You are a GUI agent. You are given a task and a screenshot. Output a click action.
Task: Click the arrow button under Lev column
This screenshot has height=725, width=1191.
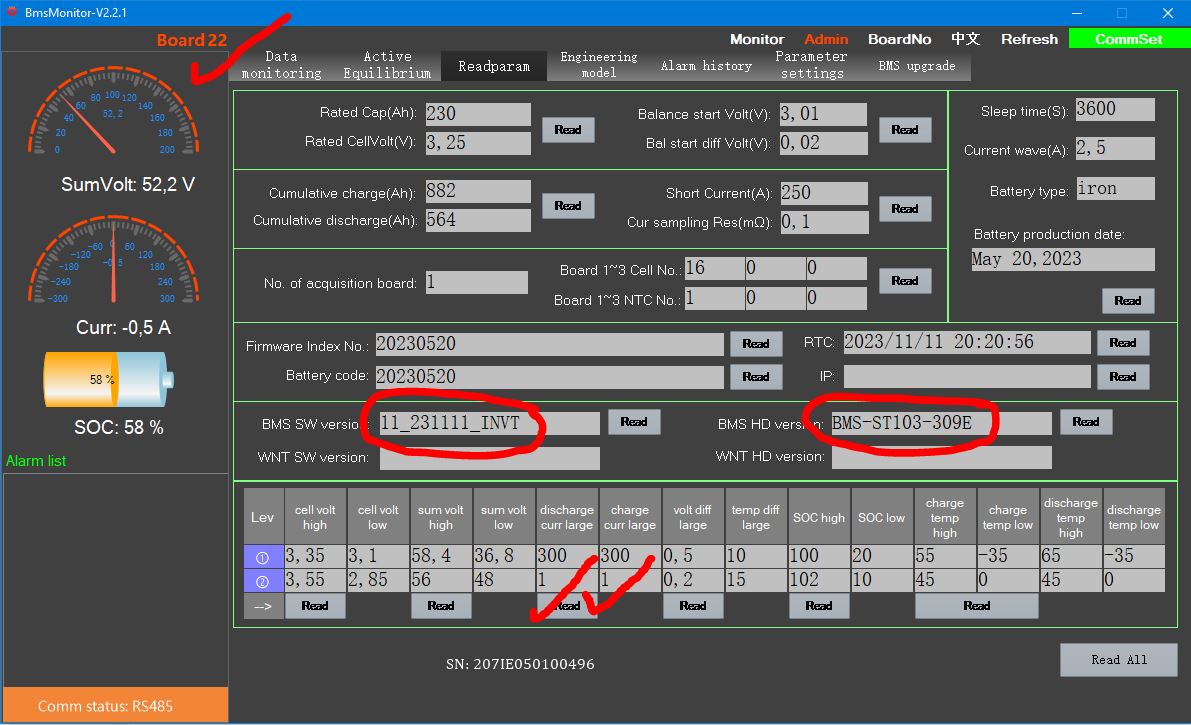coord(263,606)
